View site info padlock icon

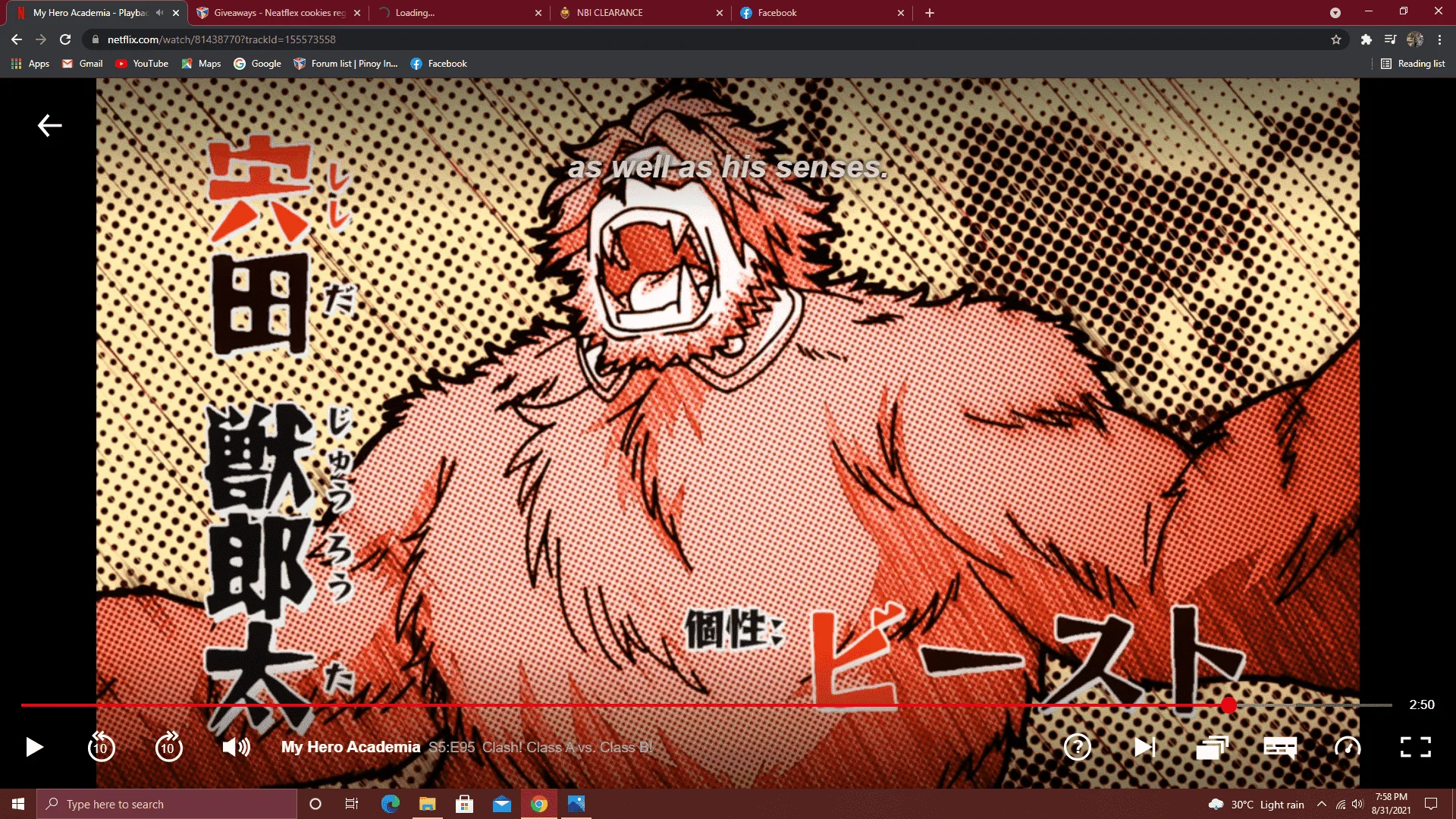[x=95, y=39]
